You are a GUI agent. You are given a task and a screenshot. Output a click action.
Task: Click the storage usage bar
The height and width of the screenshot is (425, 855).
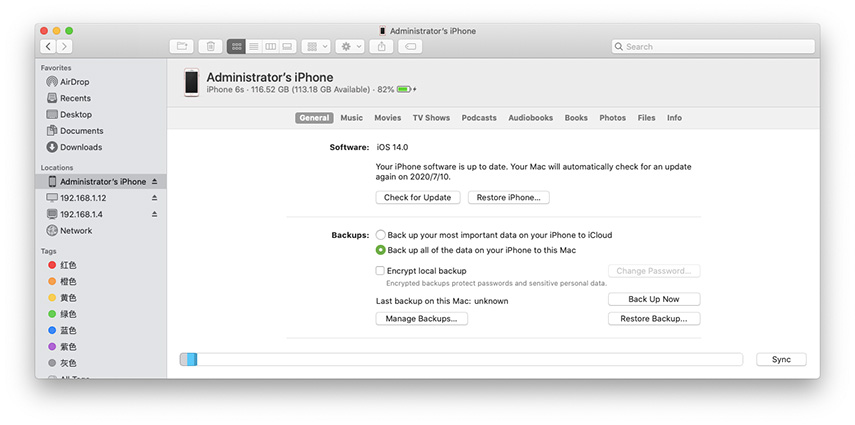coord(461,360)
